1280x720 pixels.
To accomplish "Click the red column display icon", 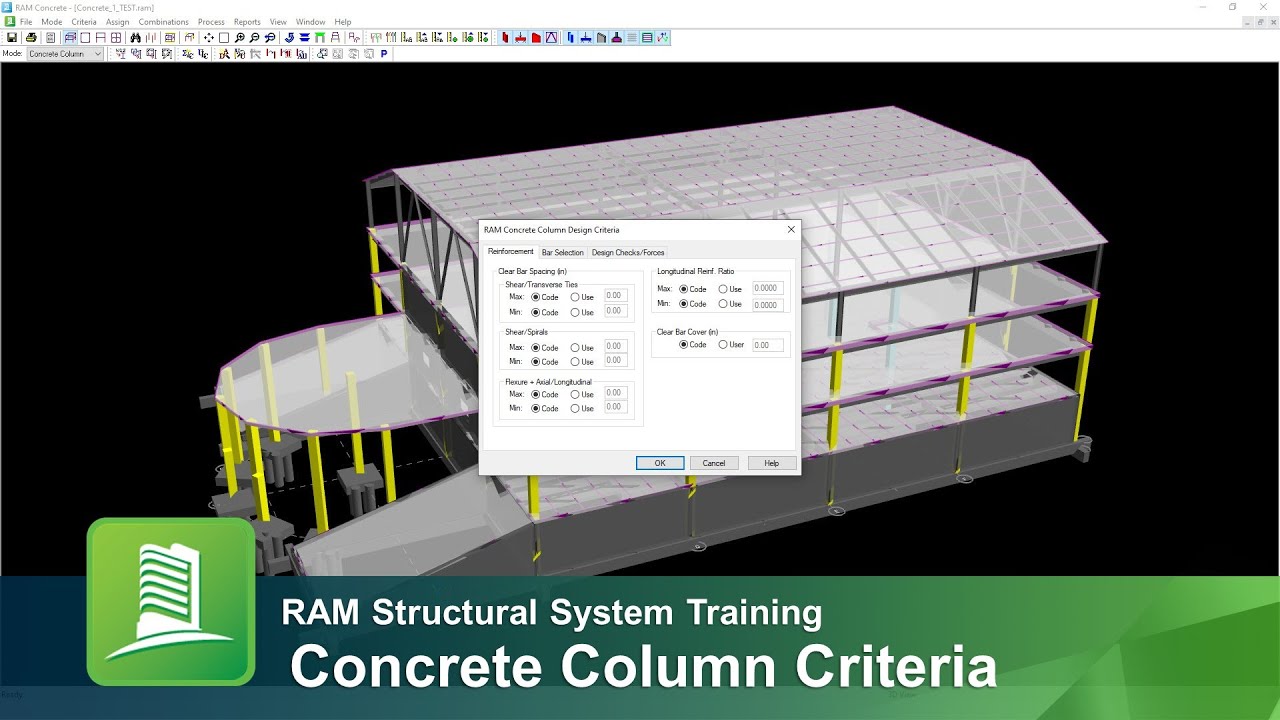I will coord(505,38).
